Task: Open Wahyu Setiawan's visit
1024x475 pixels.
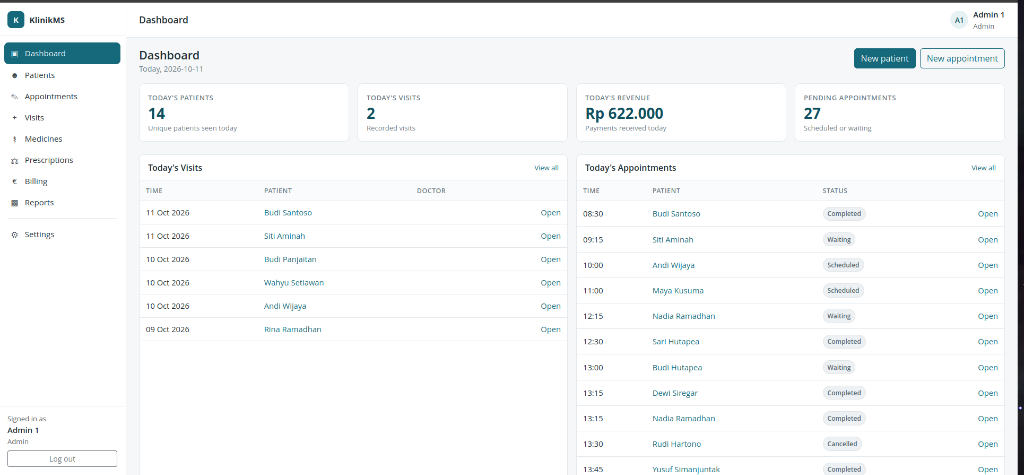Action: click(551, 283)
